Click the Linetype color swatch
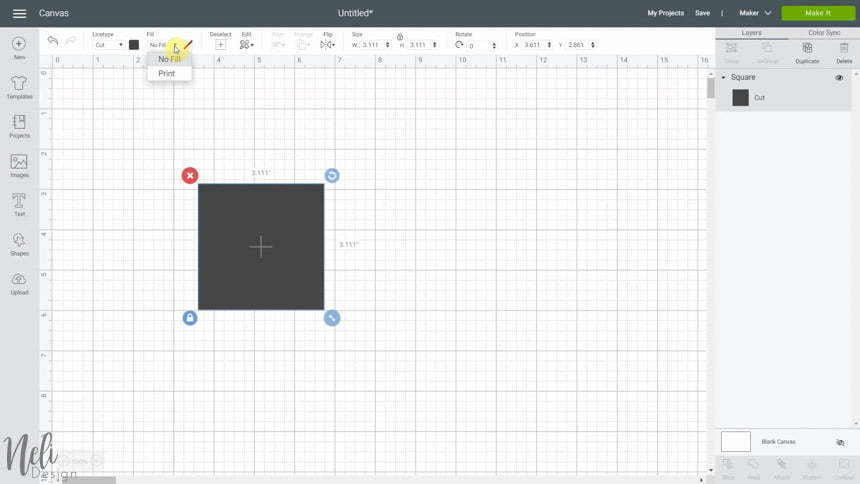Viewport: 860px width, 484px height. point(134,45)
